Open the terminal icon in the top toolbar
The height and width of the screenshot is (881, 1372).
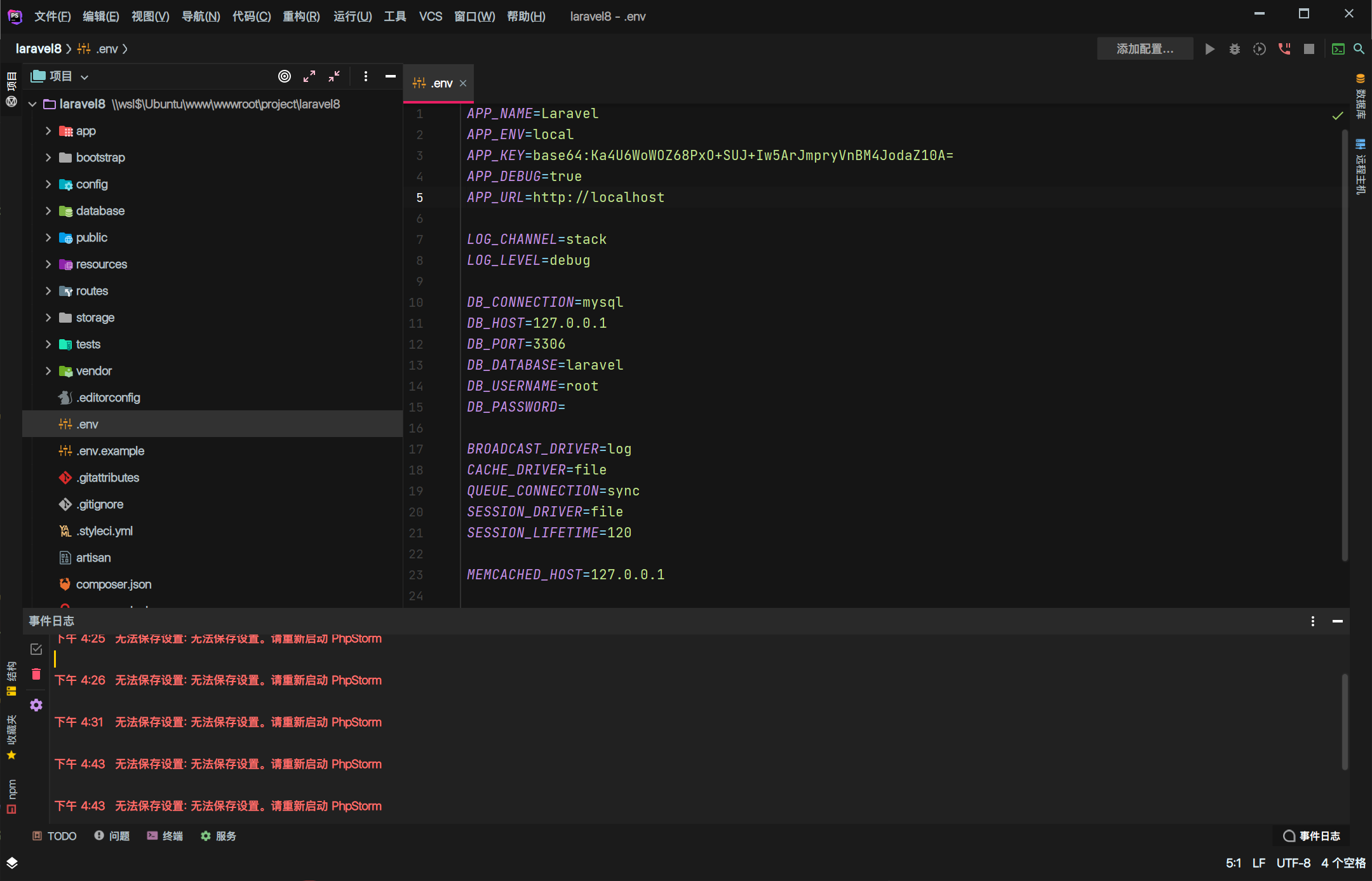pos(1338,49)
